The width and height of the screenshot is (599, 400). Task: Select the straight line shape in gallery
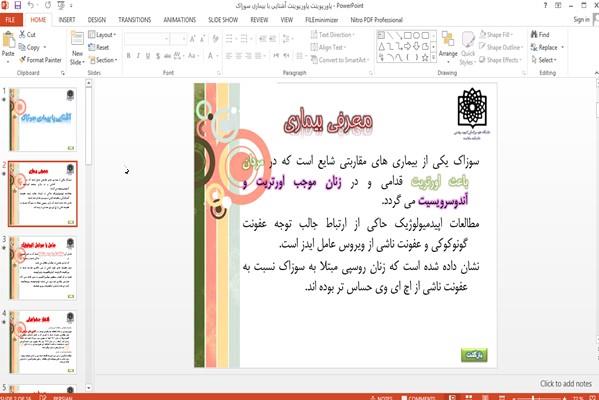pyautogui.click(x=390, y=36)
